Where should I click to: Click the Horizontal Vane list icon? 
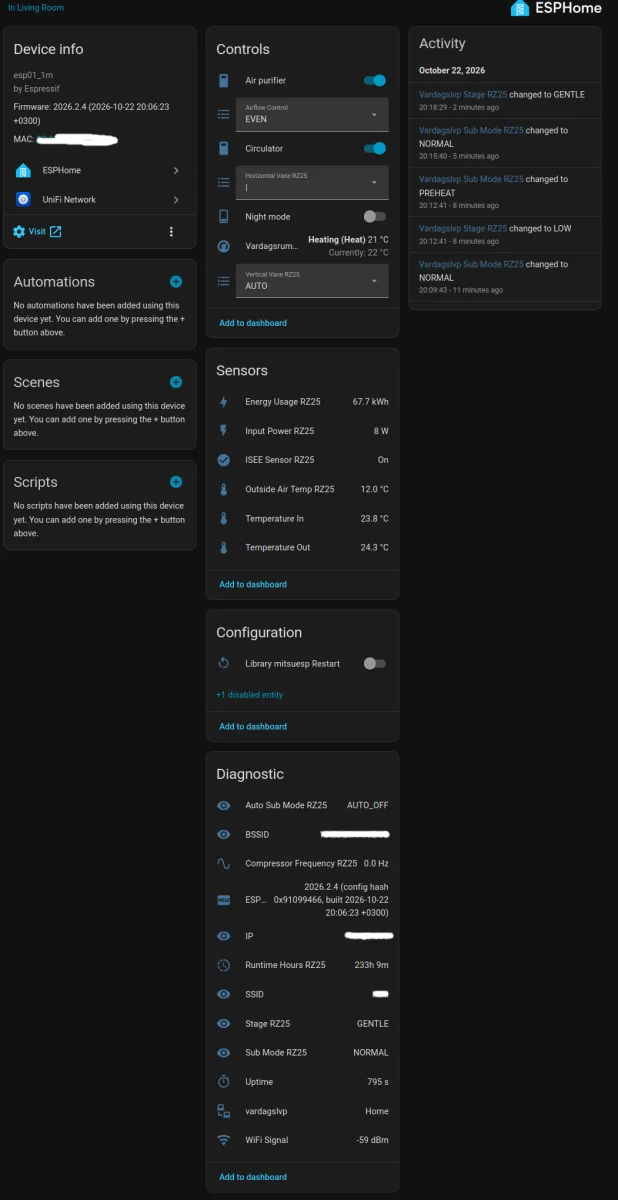[x=224, y=183]
